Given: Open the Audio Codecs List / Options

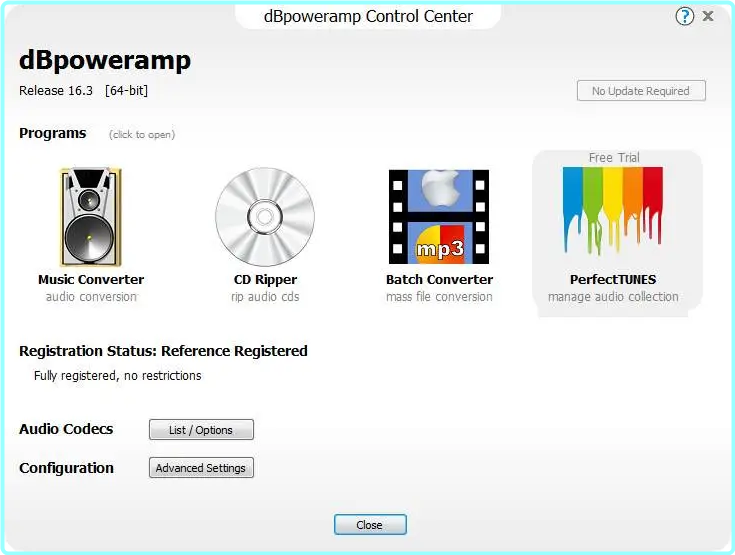Looking at the screenshot, I should coord(201,429).
